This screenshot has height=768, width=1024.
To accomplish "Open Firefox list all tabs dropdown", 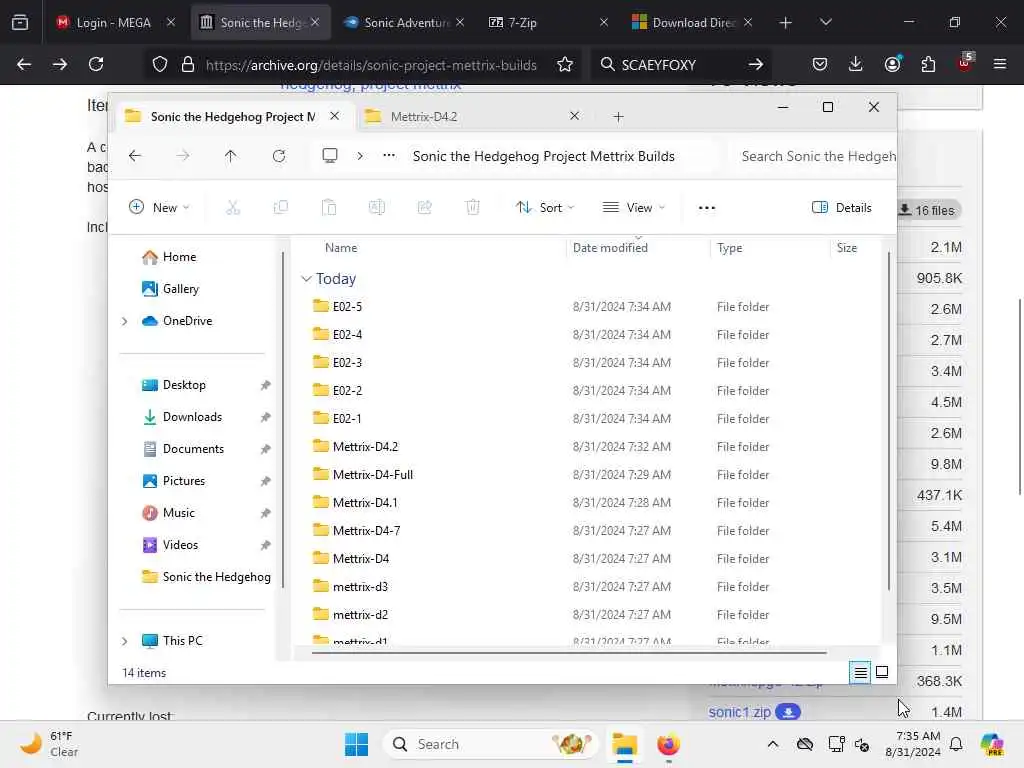I will pos(825,22).
